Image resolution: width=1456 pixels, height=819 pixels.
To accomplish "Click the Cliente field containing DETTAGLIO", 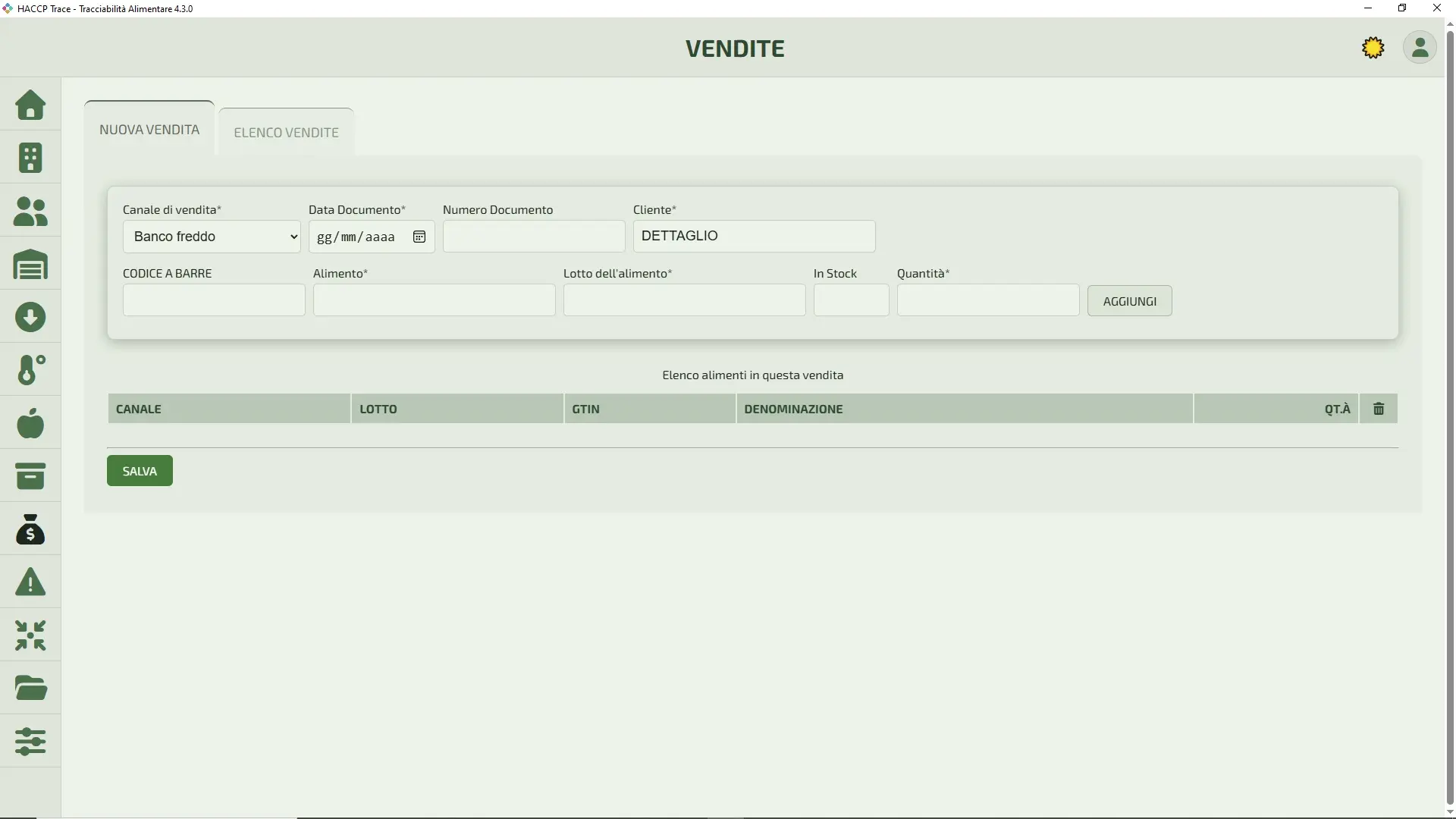I will pyautogui.click(x=754, y=236).
